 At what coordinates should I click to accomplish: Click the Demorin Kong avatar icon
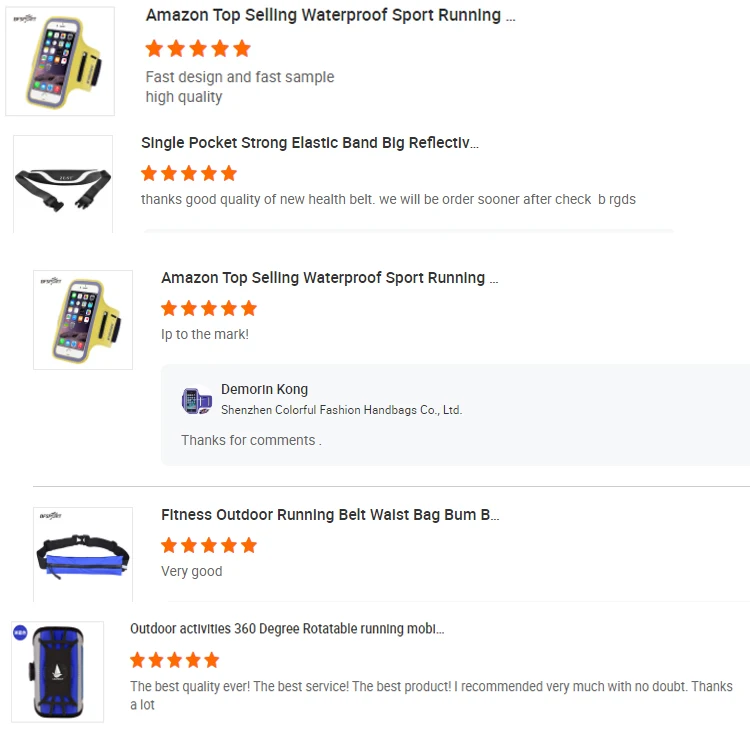(x=197, y=400)
